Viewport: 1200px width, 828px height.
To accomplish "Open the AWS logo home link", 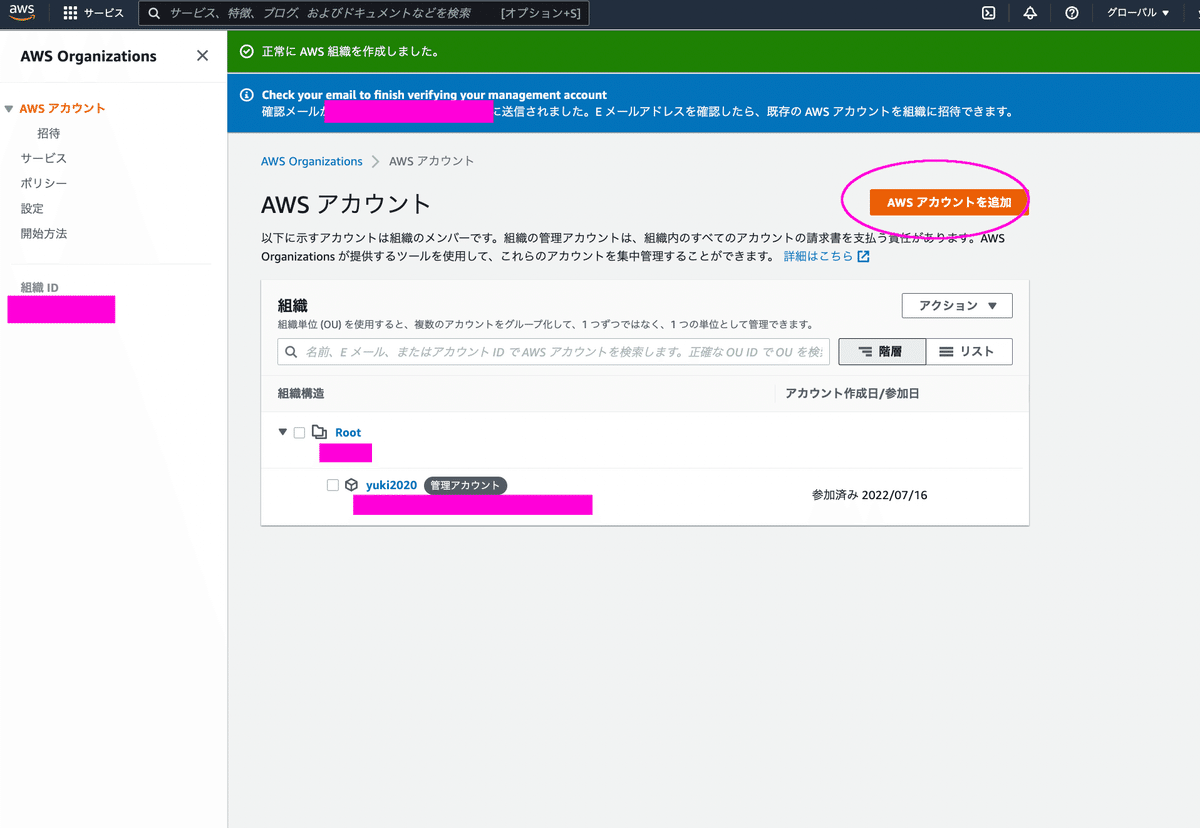I will coord(22,12).
